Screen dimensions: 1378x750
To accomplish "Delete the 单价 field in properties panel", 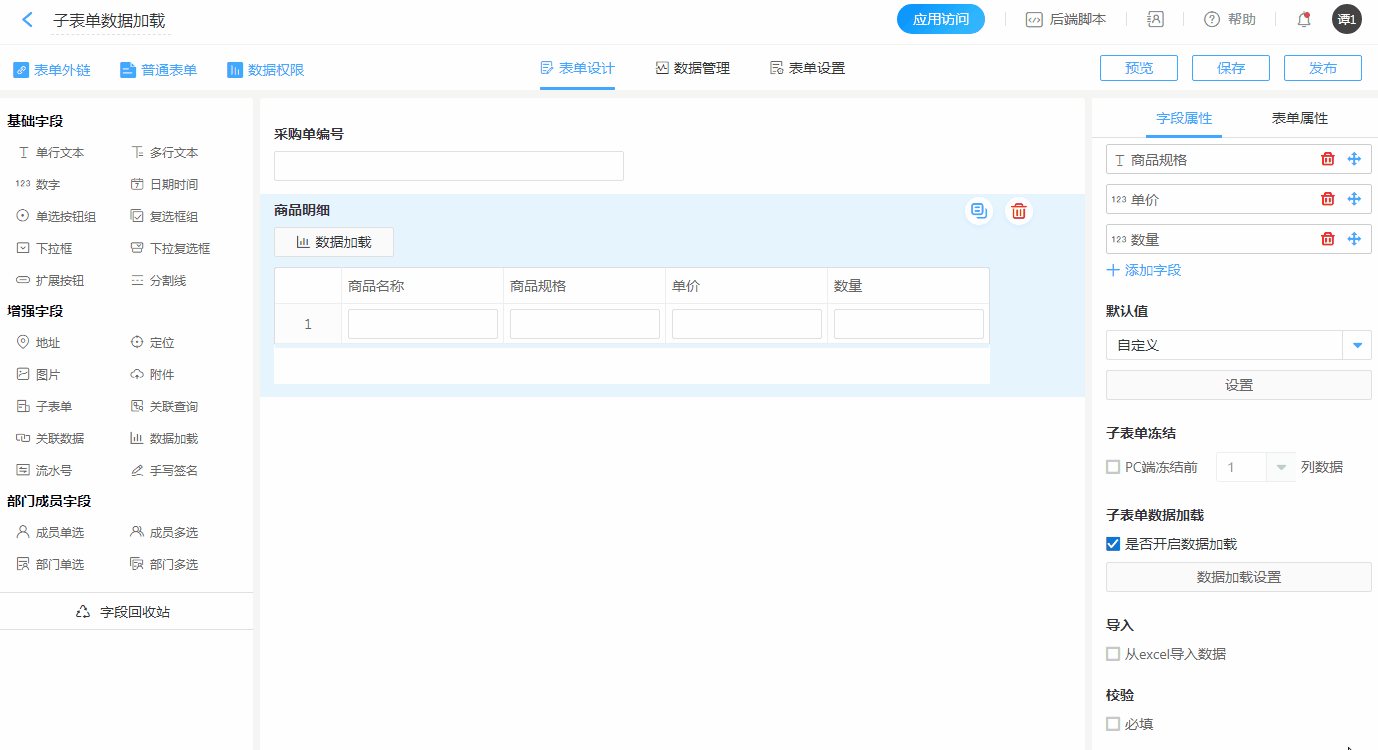I will click(1327, 199).
